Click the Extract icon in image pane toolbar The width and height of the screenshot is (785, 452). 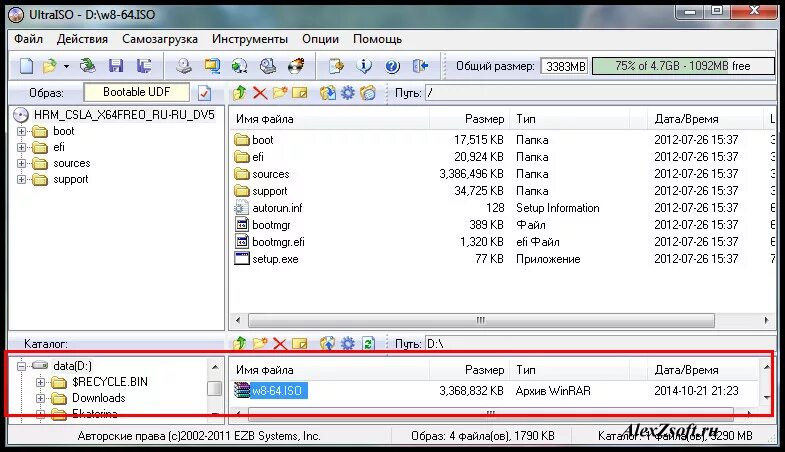click(328, 93)
